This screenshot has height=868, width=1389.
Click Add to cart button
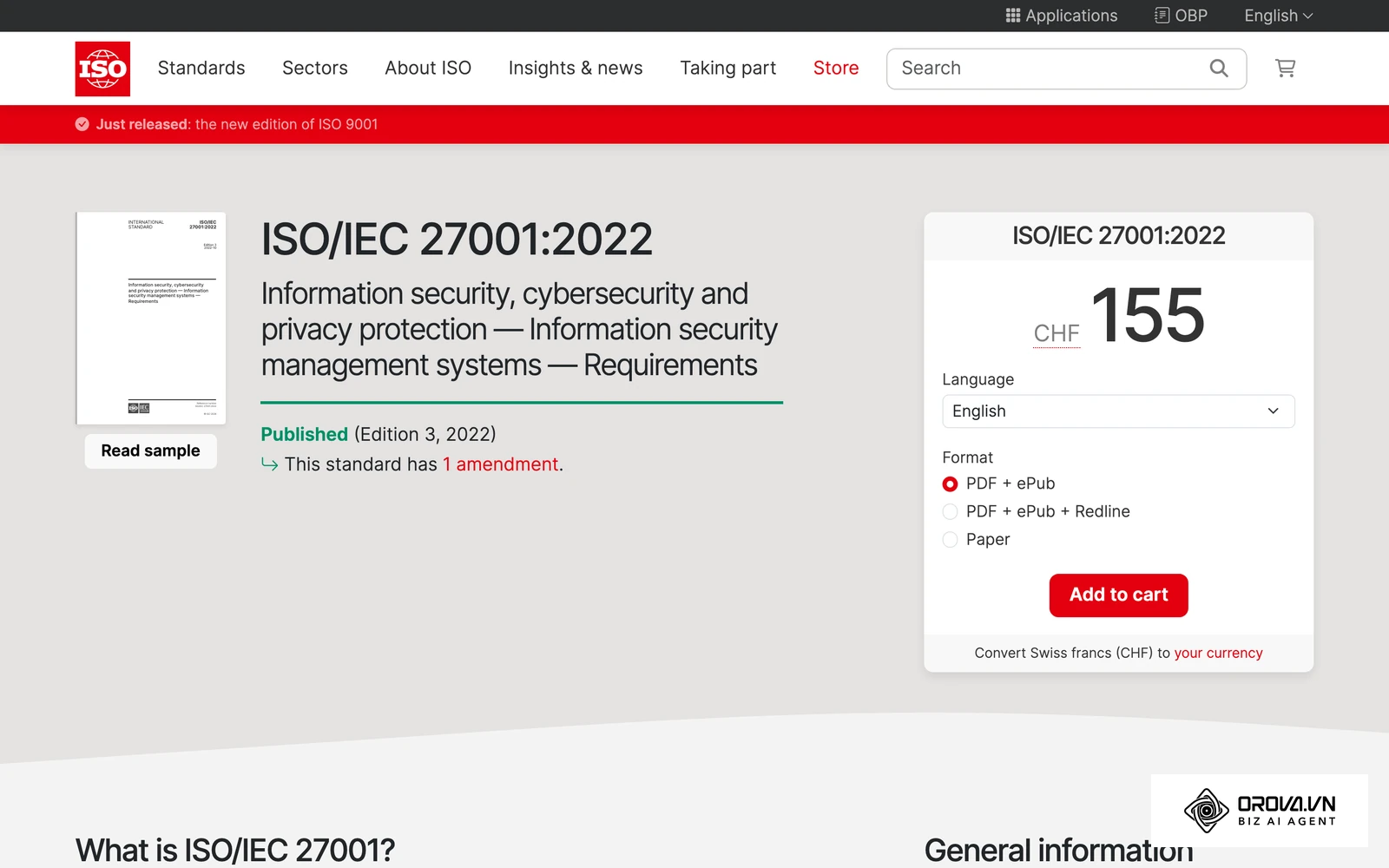[1118, 595]
